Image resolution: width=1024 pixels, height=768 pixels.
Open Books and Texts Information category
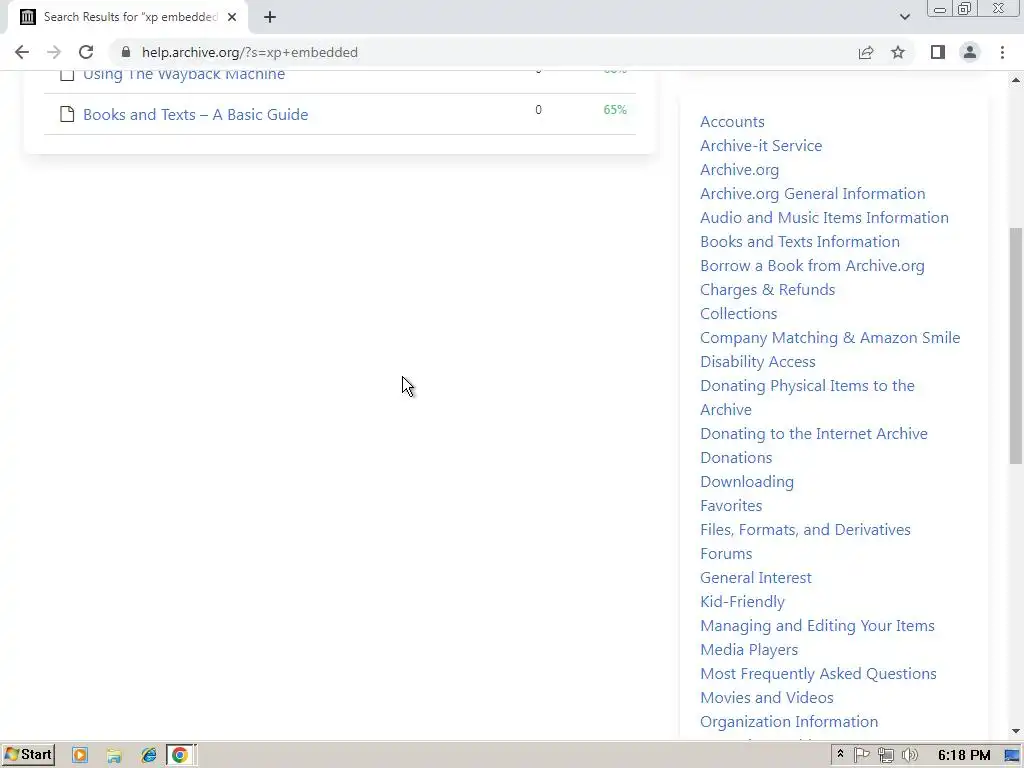(x=799, y=242)
